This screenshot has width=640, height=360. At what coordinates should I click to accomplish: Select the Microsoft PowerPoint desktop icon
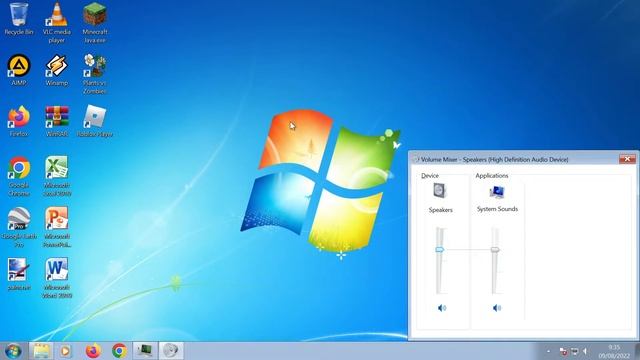57,227
